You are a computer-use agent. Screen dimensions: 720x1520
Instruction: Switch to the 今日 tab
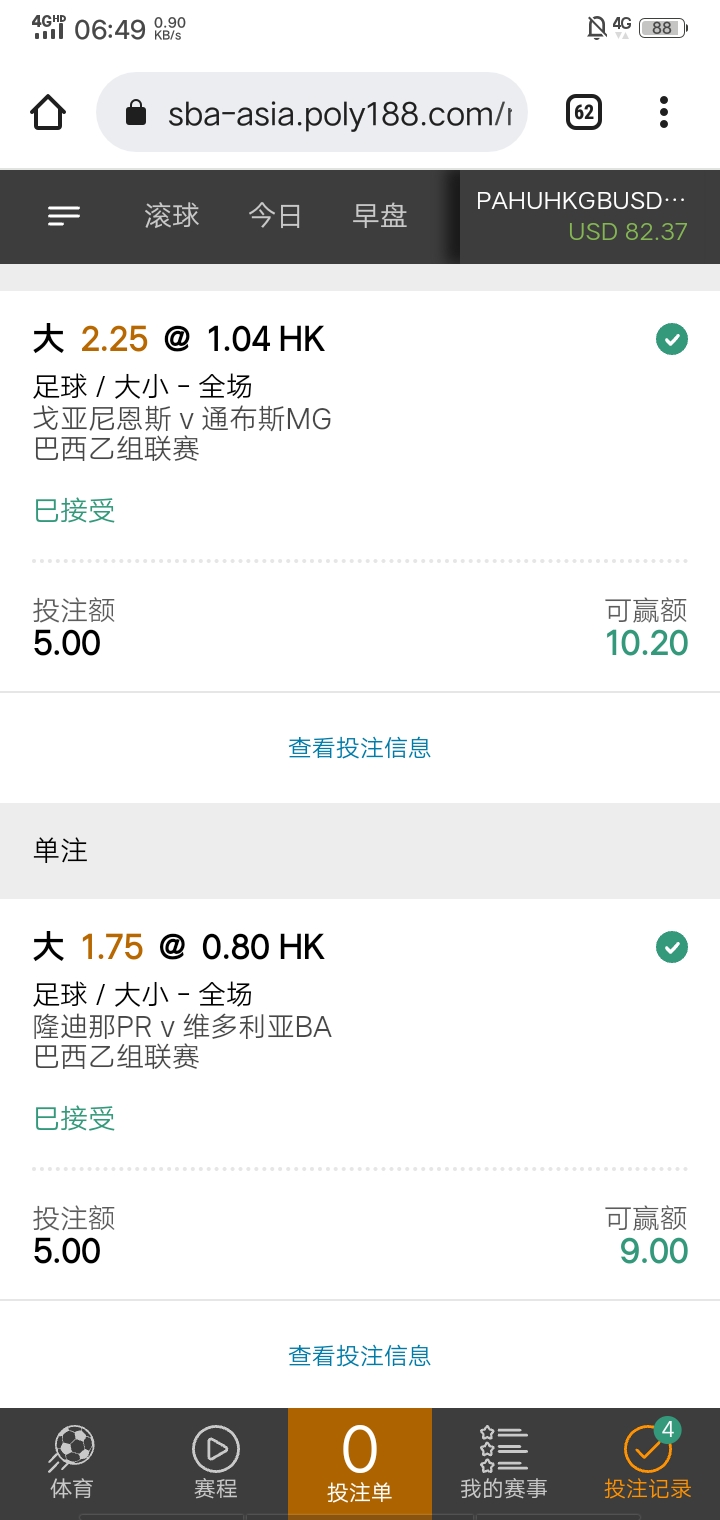tap(275, 215)
